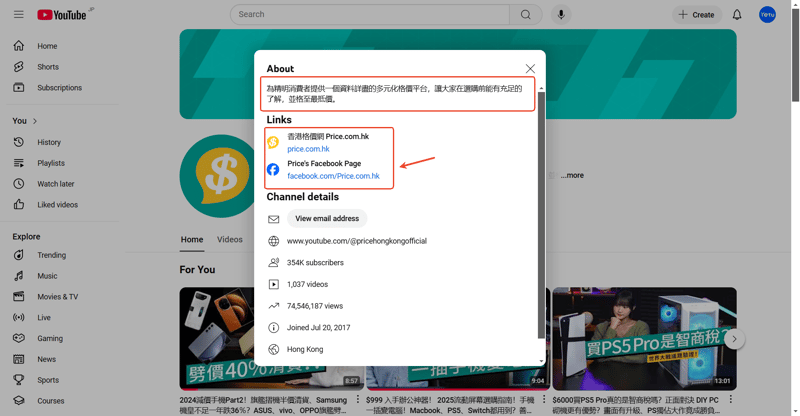Expand channel description with ...more

(572, 175)
